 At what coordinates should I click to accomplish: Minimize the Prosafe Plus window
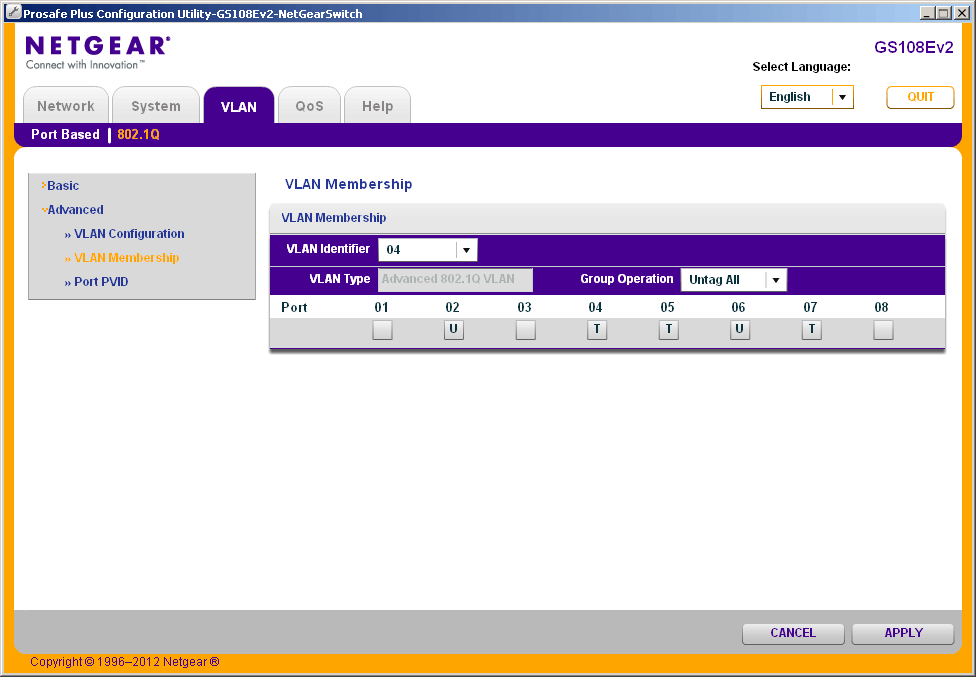pyautogui.click(x=928, y=13)
